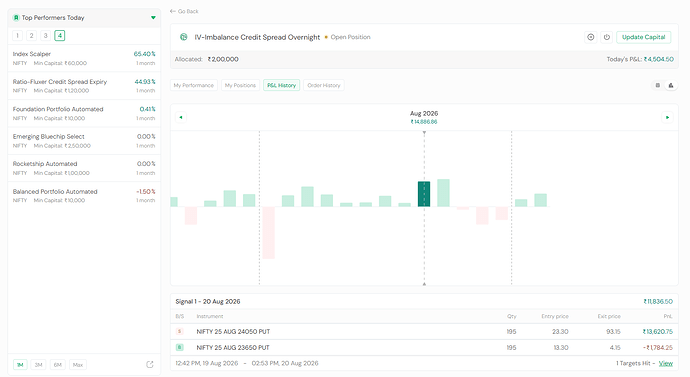The height and width of the screenshot is (377, 690).
Task: Select the 3M time range
Action: click(39, 365)
